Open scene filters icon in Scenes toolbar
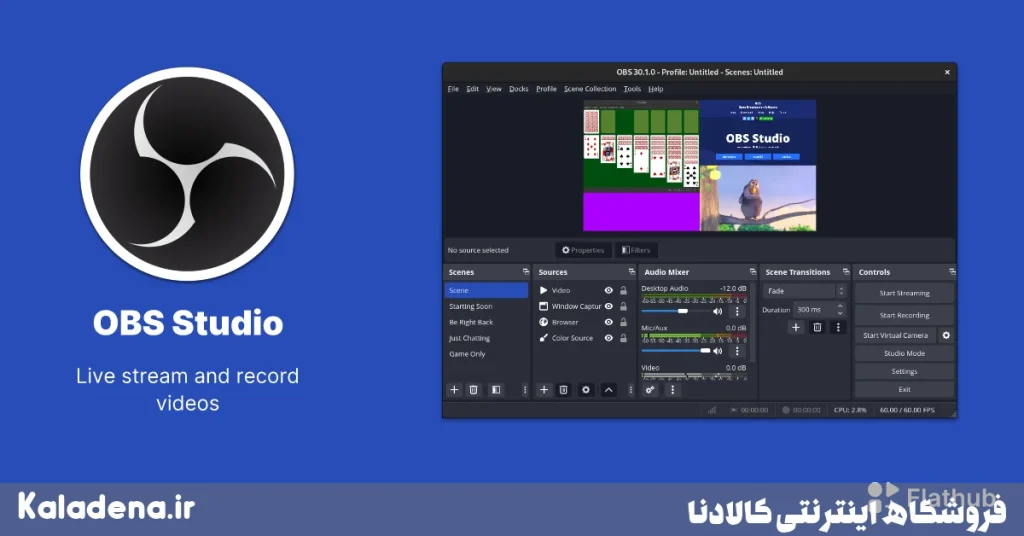This screenshot has height=536, width=1024. click(x=496, y=390)
